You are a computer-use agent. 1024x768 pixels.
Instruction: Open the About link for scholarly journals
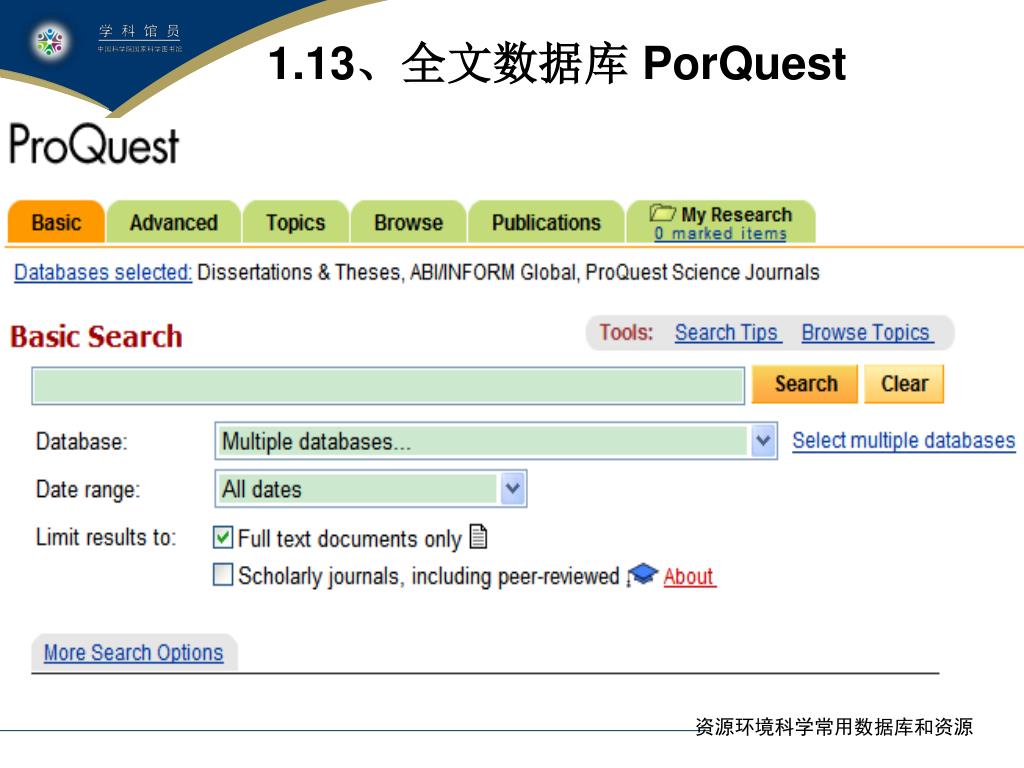click(x=688, y=577)
